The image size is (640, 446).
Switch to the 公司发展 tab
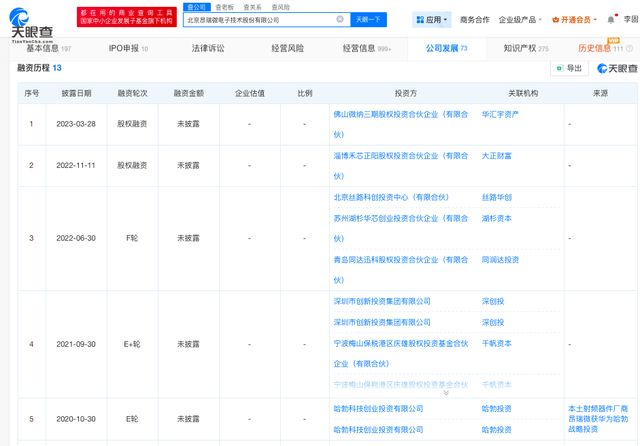tap(446, 47)
